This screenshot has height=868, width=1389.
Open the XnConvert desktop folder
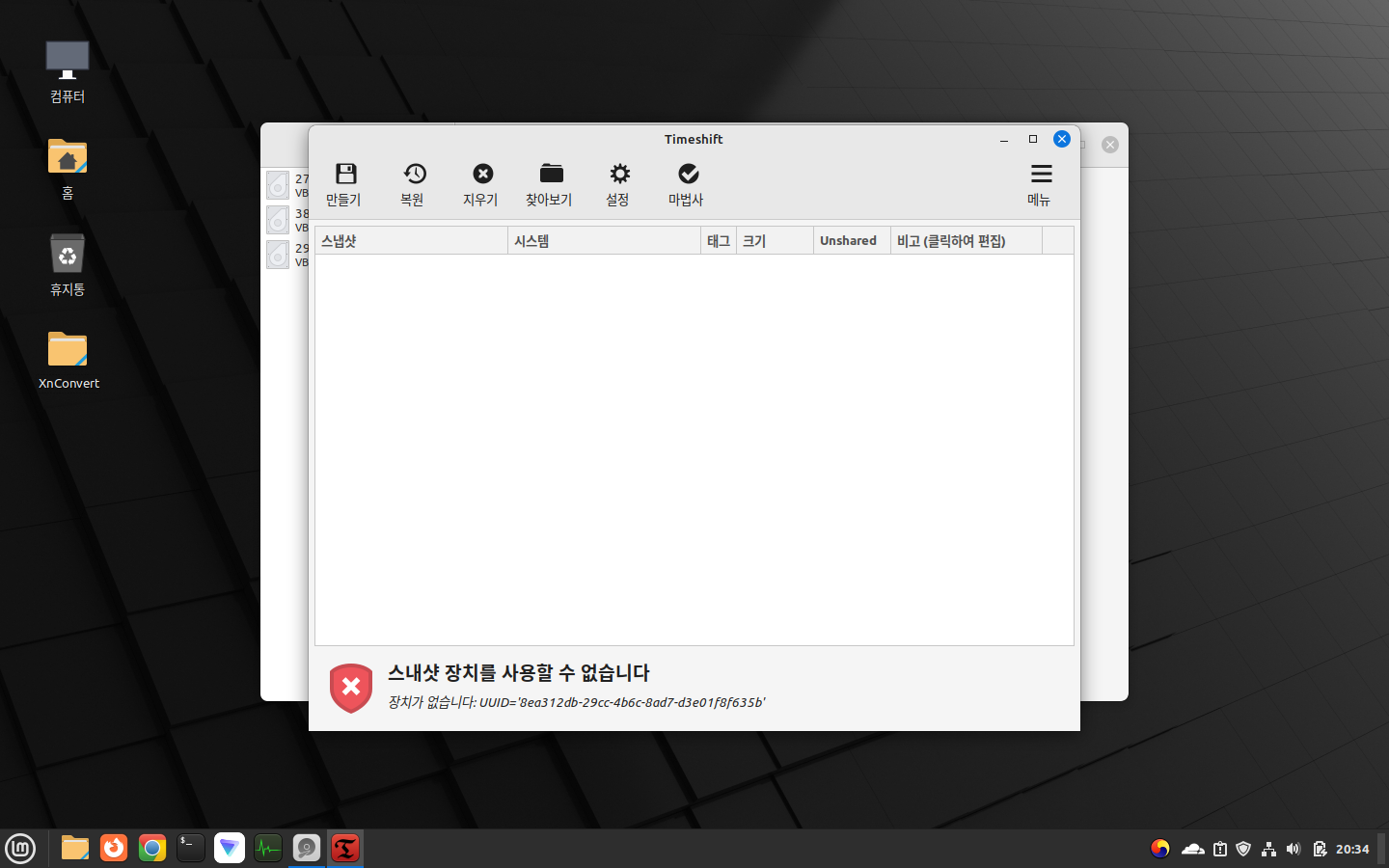click(x=68, y=360)
